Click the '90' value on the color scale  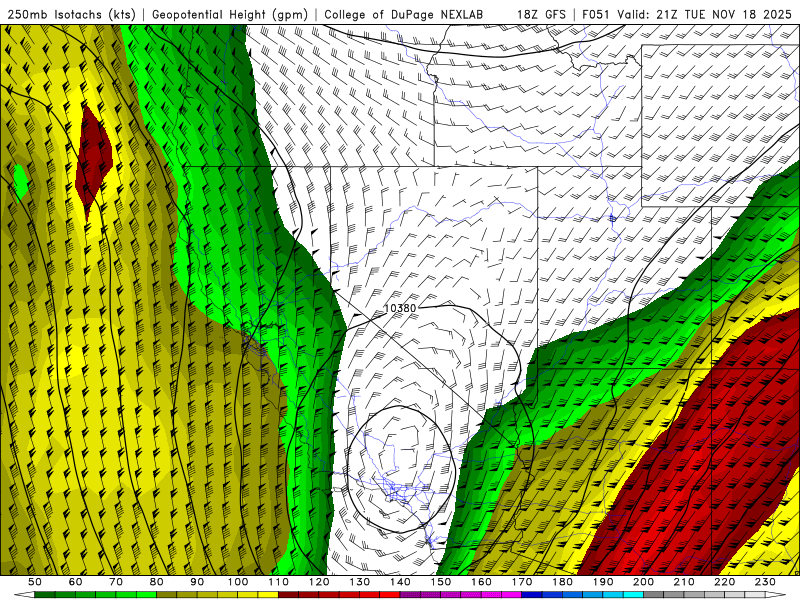pos(197,582)
